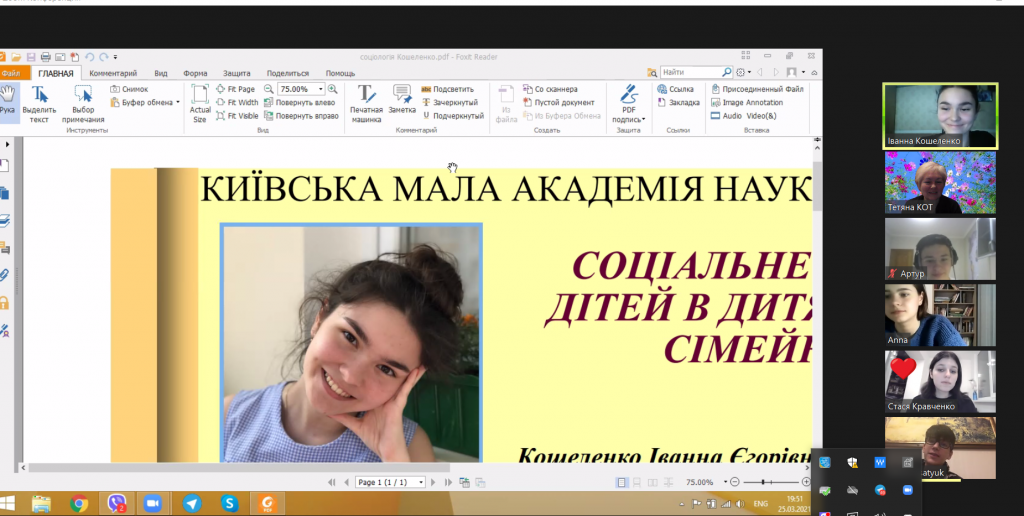Choose the Выделить текст tool
The height and width of the screenshot is (516, 1024).
(39, 104)
